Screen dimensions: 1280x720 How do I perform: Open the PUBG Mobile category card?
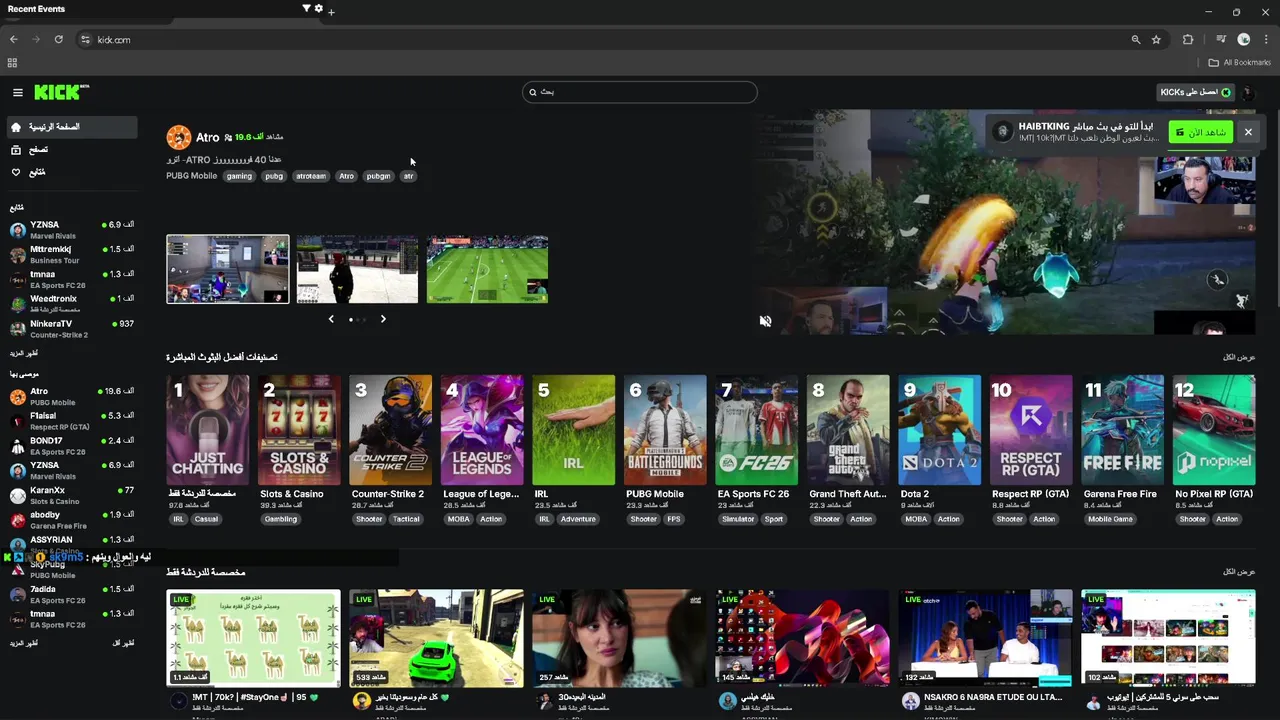(665, 430)
